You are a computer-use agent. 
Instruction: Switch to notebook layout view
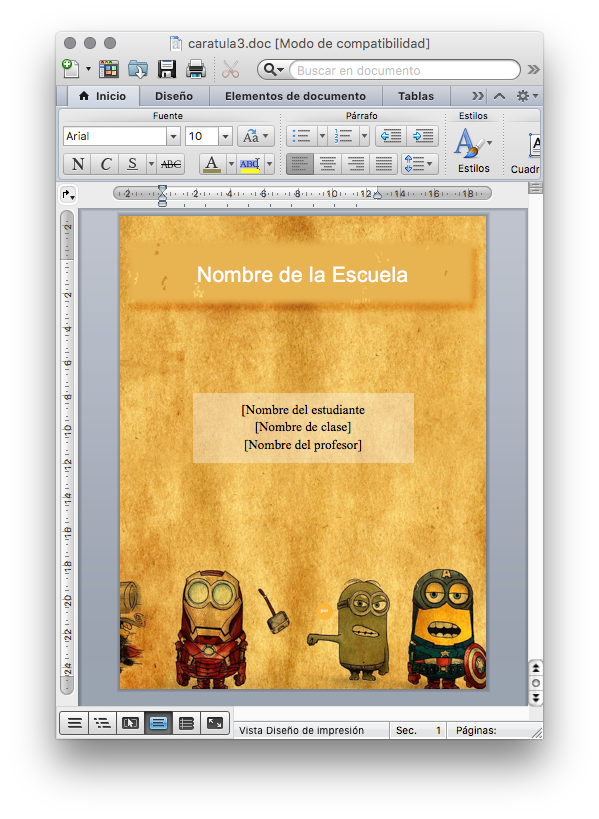(186, 723)
